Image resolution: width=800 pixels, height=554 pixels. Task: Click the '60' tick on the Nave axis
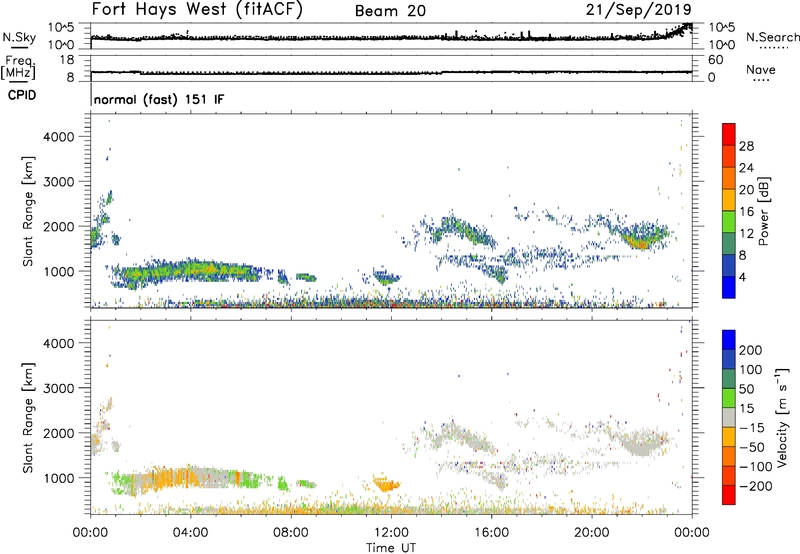pyautogui.click(x=715, y=60)
